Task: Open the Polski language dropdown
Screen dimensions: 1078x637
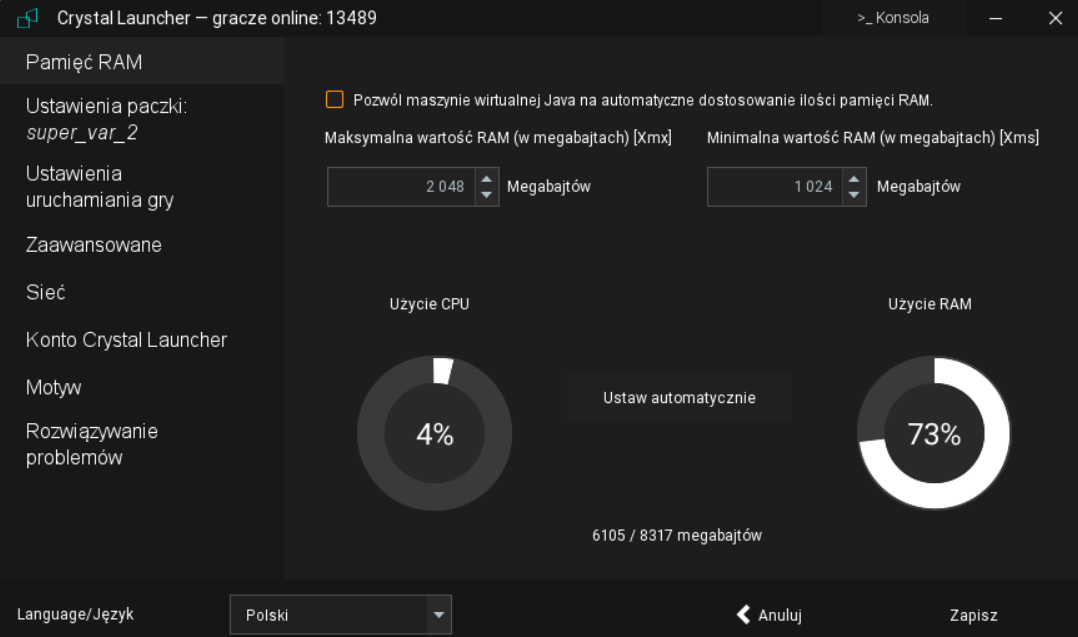Action: (x=340, y=615)
